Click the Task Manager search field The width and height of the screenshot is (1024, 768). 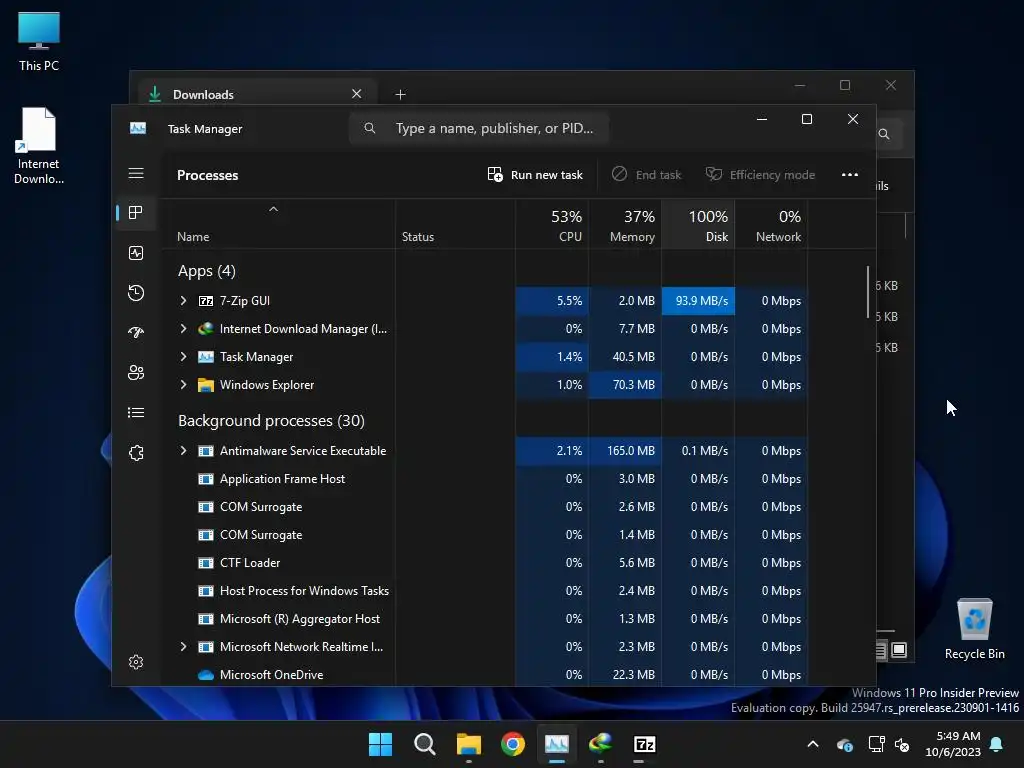(479, 128)
